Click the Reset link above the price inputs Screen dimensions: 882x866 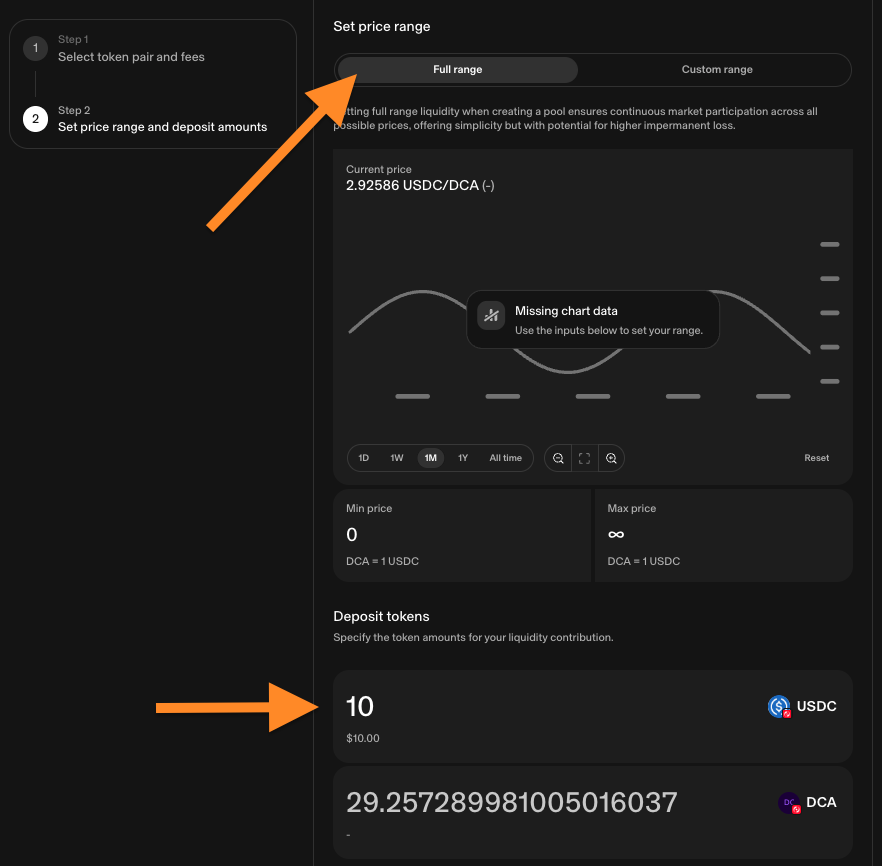tap(816, 457)
